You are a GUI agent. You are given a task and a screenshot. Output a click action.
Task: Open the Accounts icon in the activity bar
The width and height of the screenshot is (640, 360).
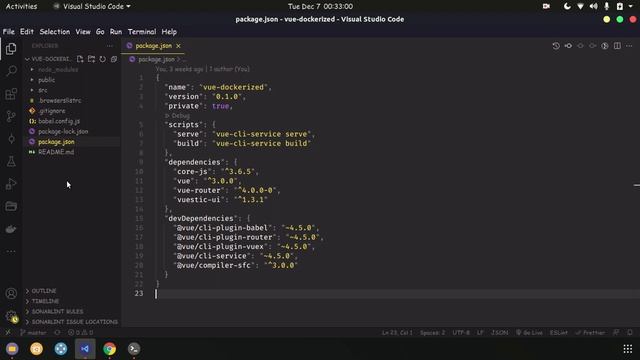coord(11,293)
